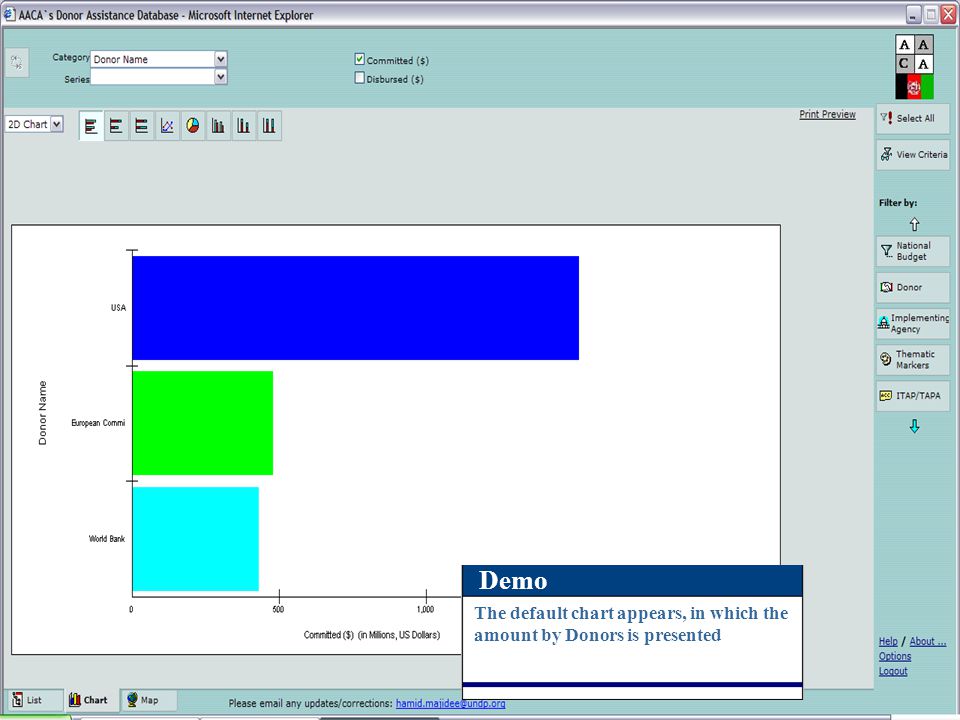The image size is (960, 720).
Task: Select the stacked horizontal bar chart icon
Action: (x=116, y=126)
